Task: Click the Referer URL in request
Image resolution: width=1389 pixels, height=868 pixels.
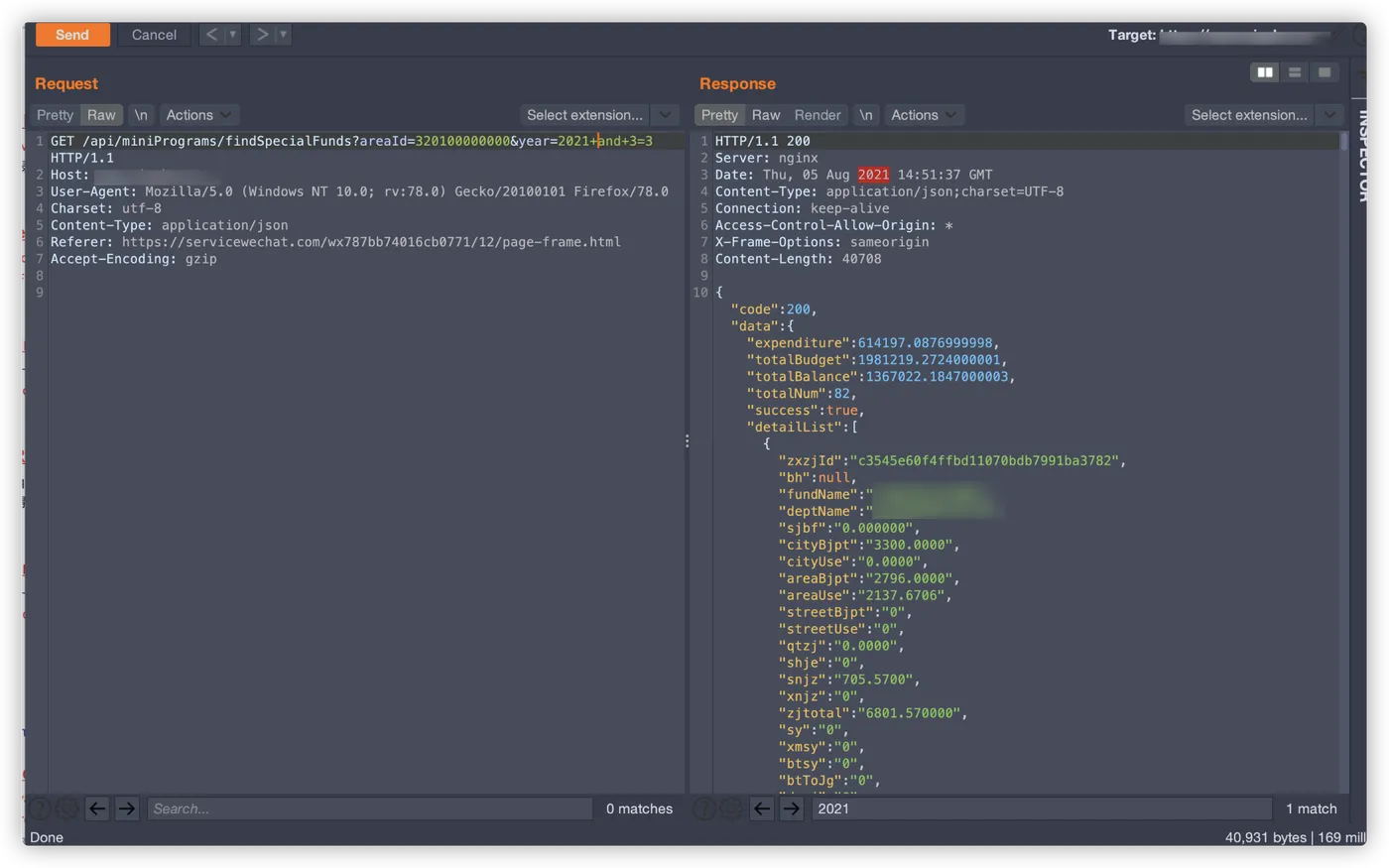Action: click(371, 241)
